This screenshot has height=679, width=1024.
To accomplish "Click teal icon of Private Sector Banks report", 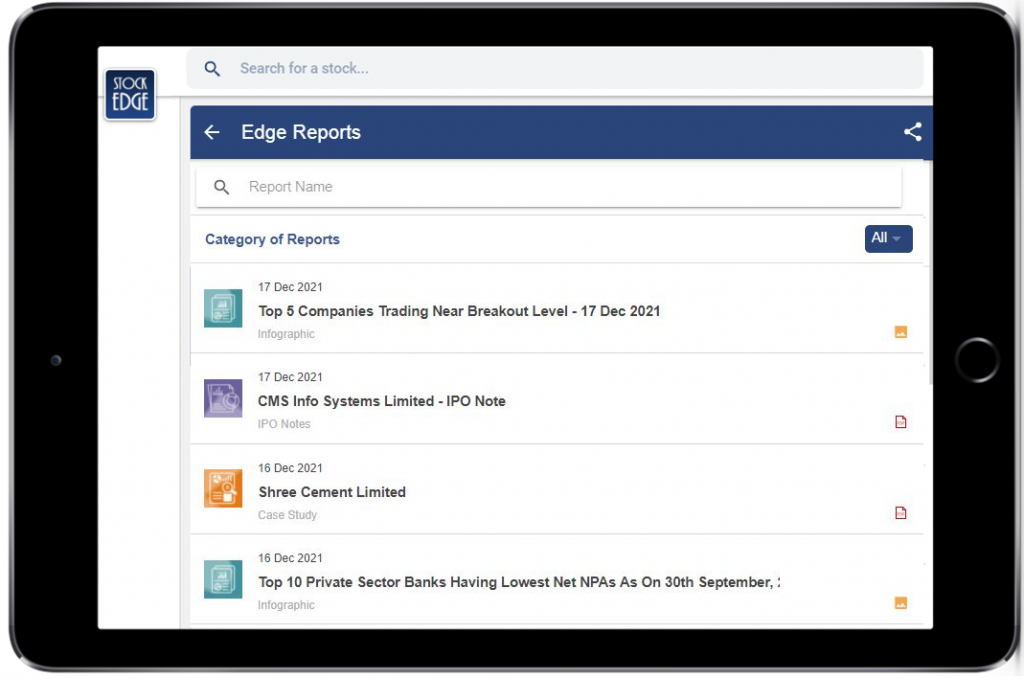I will (223, 579).
